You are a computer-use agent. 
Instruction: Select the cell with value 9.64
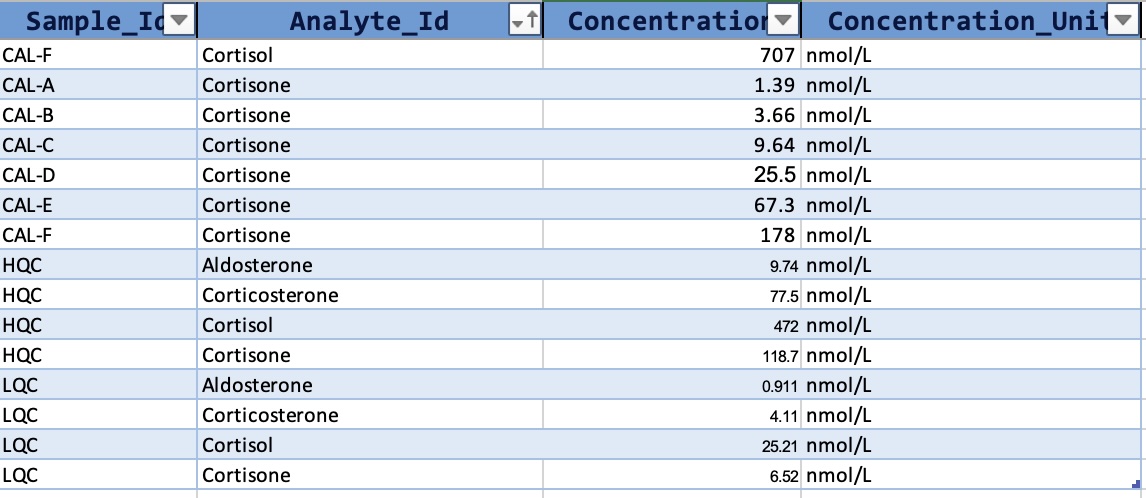[x=774, y=145]
